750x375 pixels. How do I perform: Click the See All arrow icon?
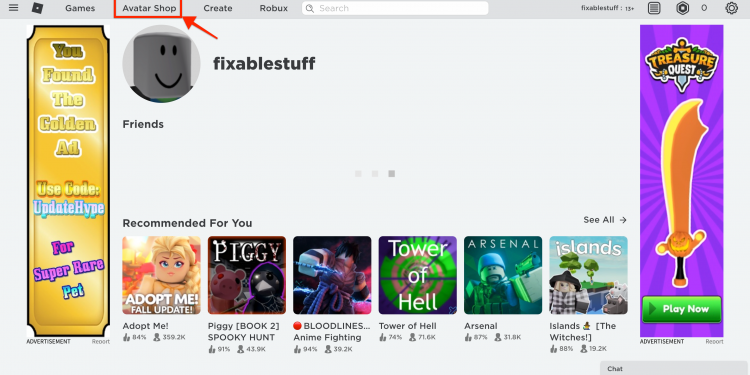click(623, 220)
